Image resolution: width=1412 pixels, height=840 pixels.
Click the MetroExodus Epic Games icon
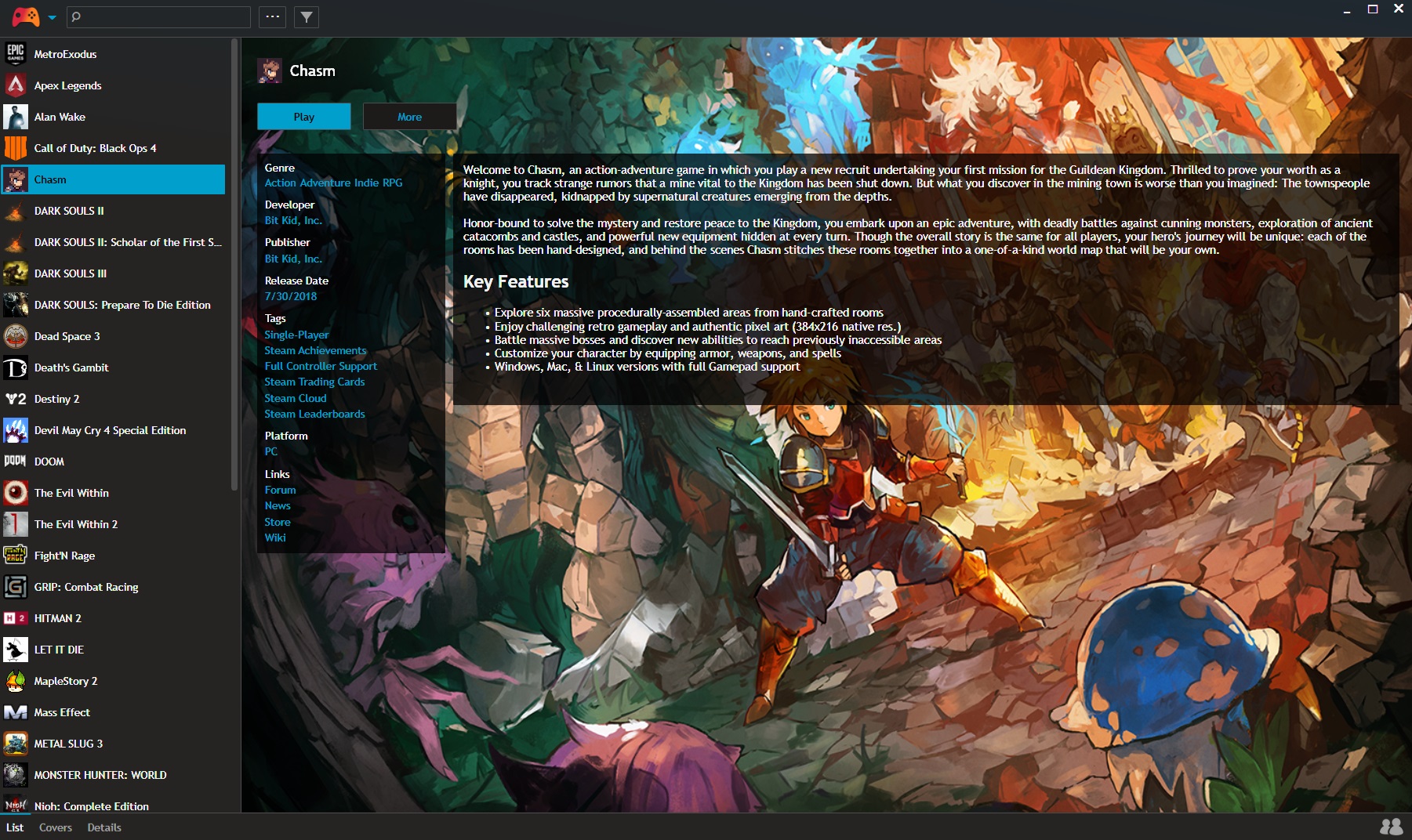click(16, 54)
